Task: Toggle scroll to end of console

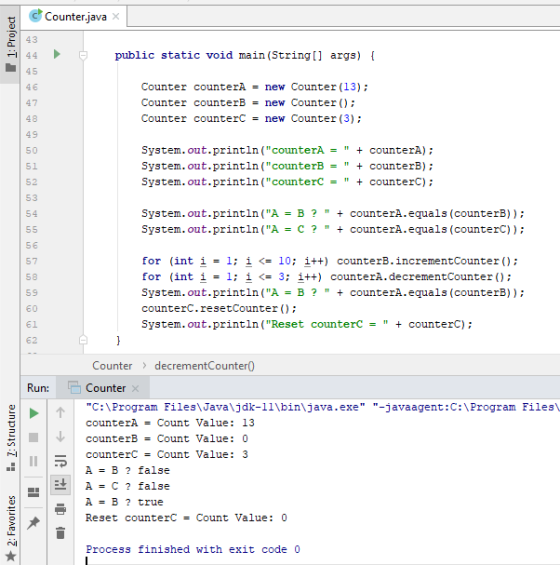Action: [60, 484]
